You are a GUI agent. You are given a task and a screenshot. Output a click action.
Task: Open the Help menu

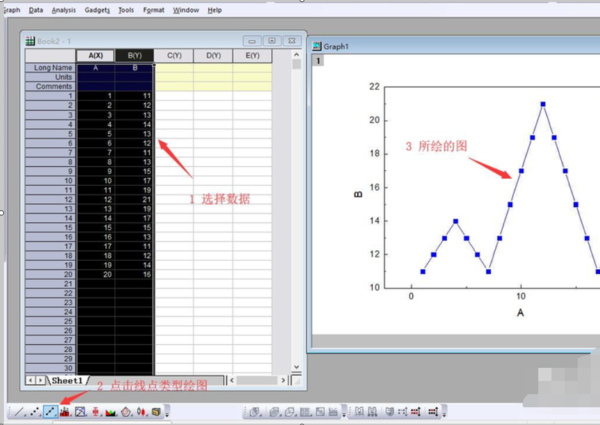(215, 10)
